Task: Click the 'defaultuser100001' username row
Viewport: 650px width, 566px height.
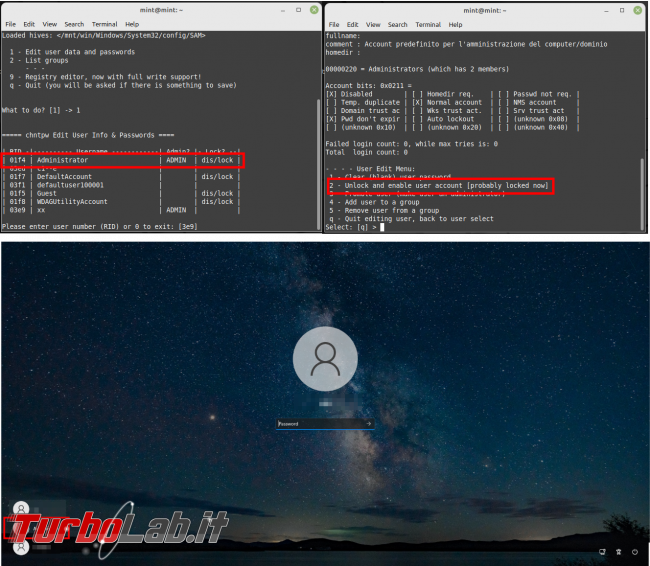Action: pos(122,185)
